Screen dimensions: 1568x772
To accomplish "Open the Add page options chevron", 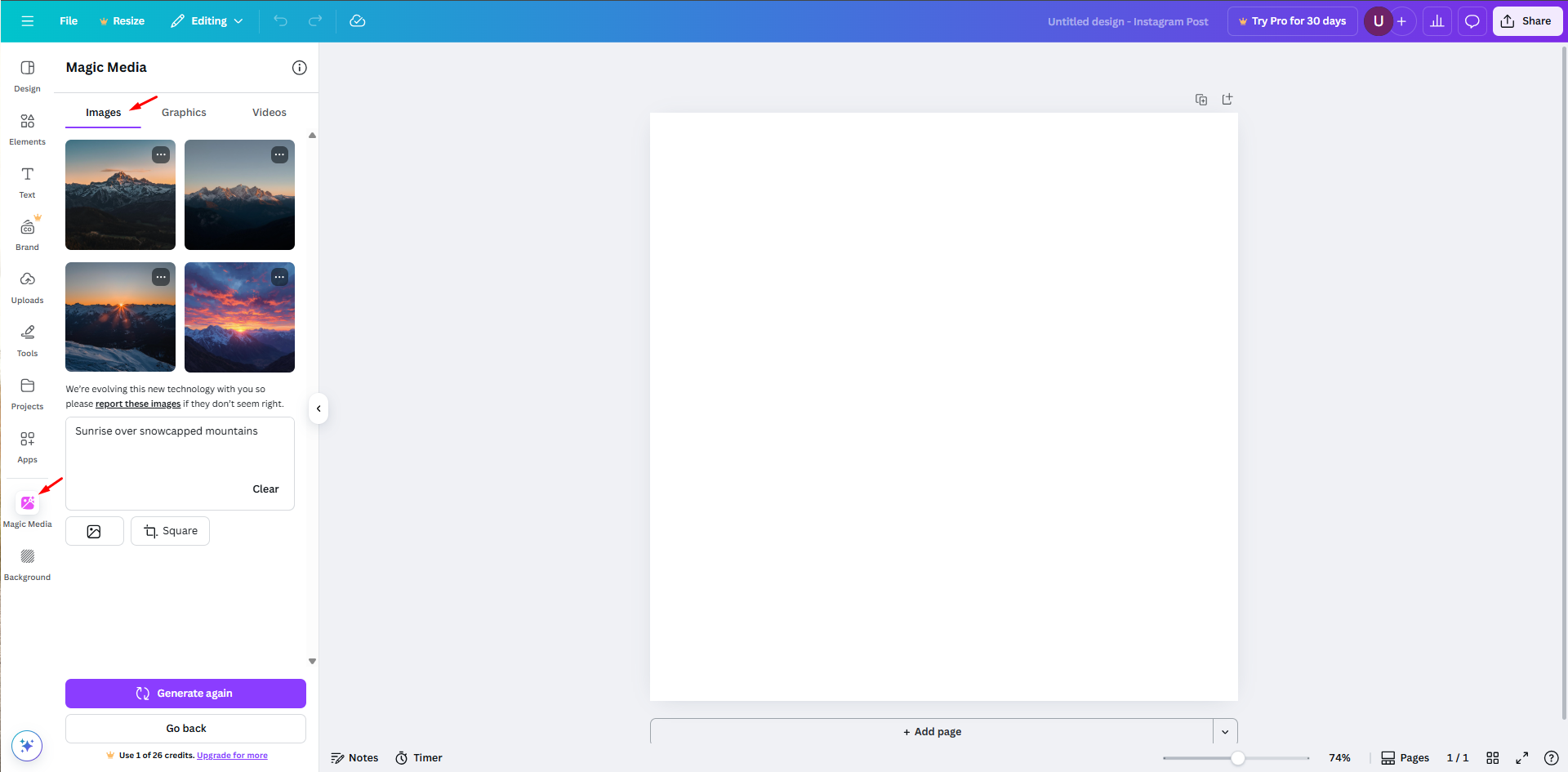I will click(1225, 732).
